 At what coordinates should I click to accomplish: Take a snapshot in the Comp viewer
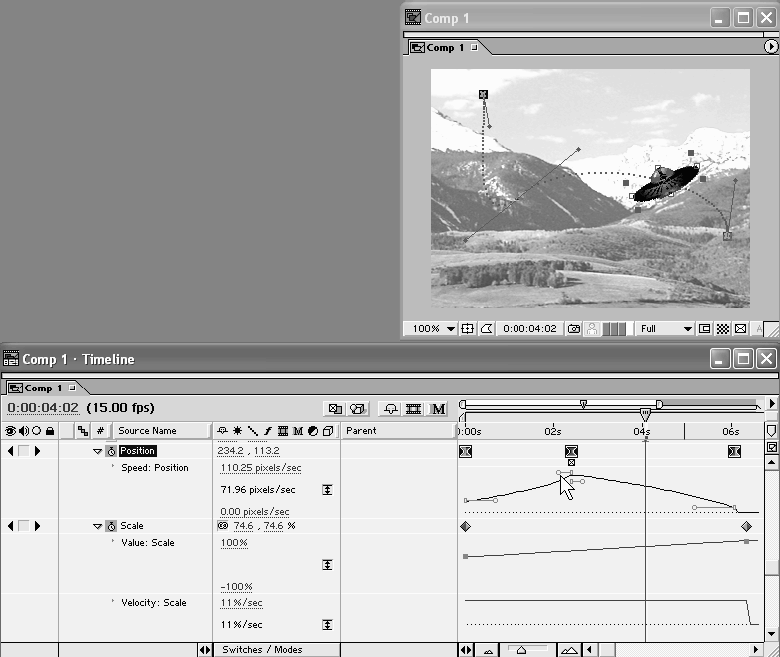(x=574, y=328)
